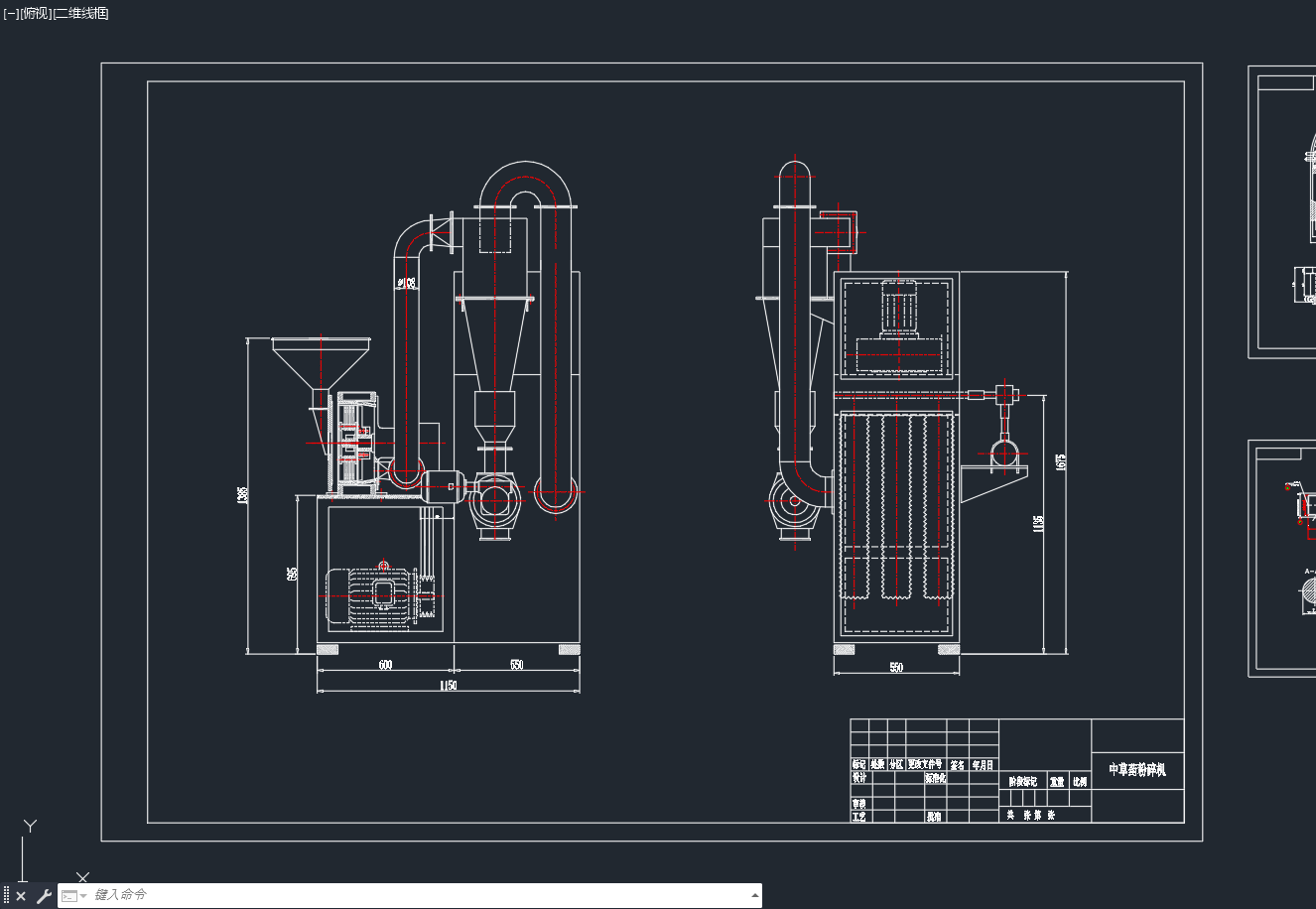
Task: Select the 600 dimension text
Action: pyautogui.click(x=385, y=665)
